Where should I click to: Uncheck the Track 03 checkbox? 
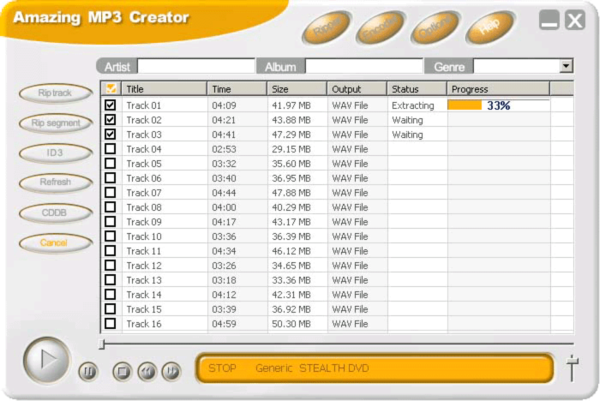[x=111, y=134]
